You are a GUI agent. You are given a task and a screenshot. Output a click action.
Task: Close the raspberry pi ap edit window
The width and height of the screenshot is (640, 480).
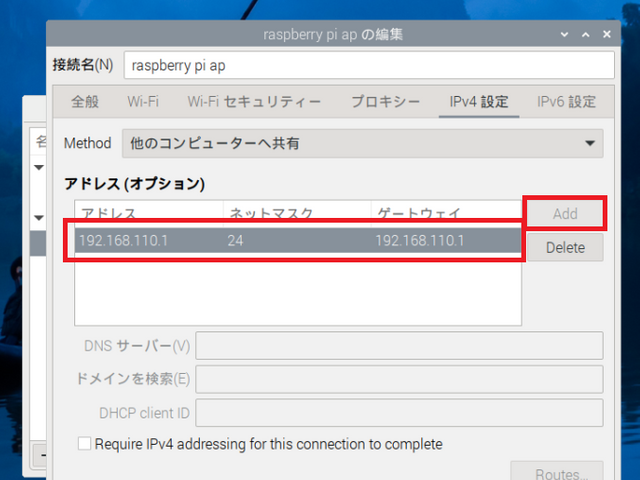[607, 34]
